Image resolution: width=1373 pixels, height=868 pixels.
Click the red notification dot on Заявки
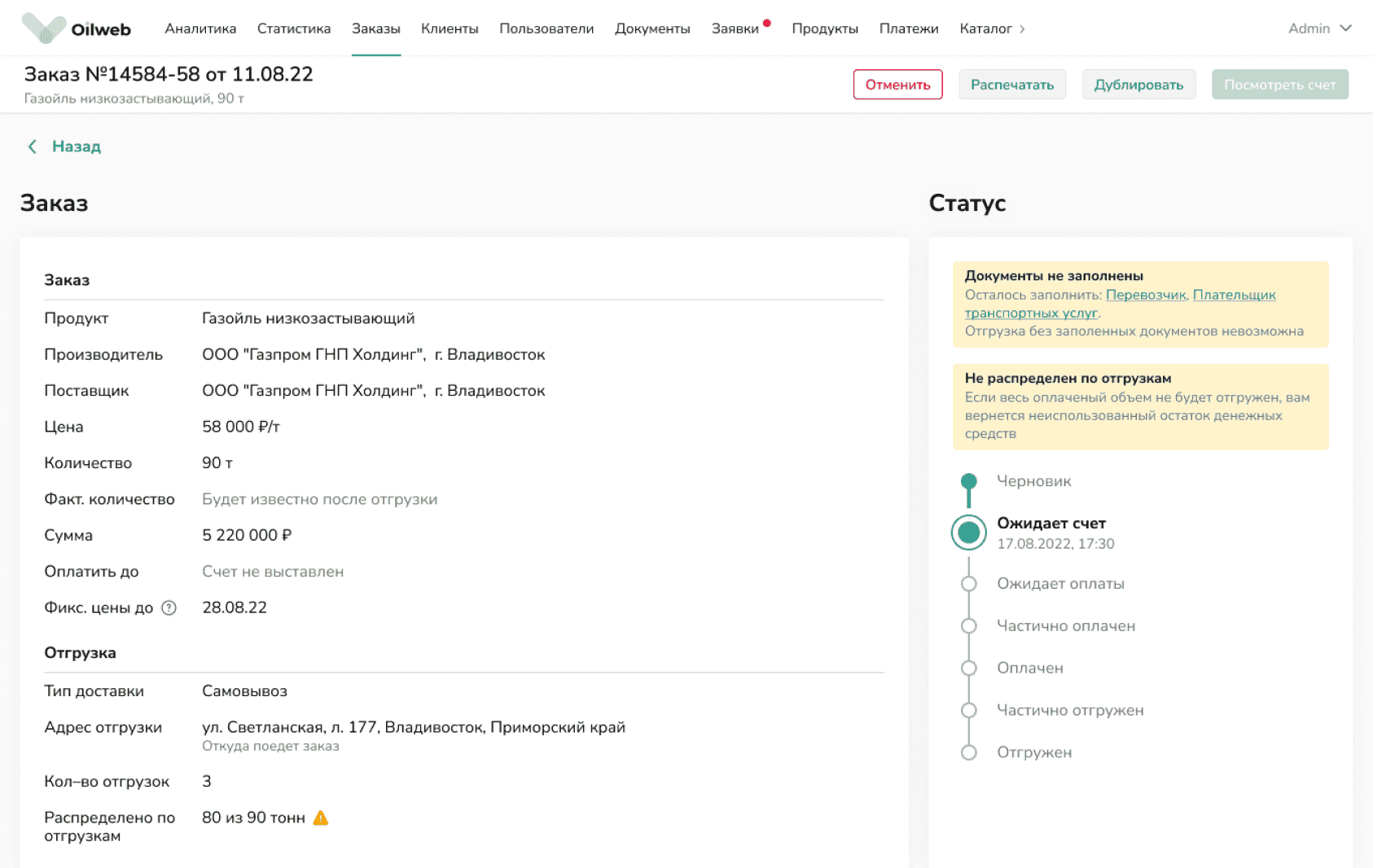tap(767, 23)
